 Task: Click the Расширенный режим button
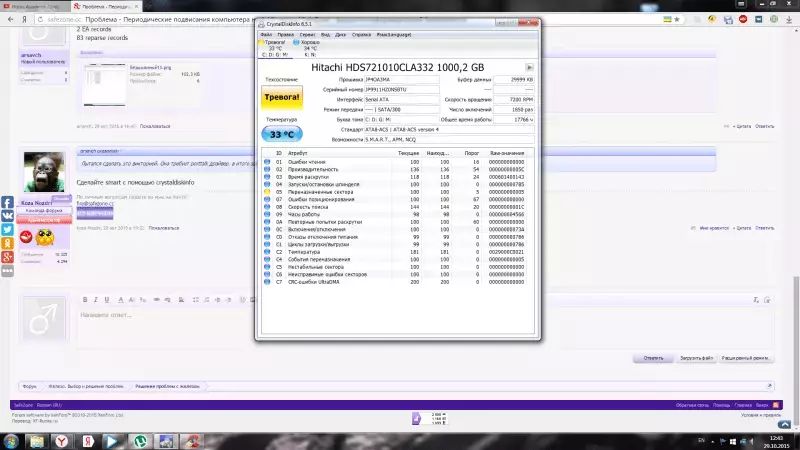pos(745,358)
